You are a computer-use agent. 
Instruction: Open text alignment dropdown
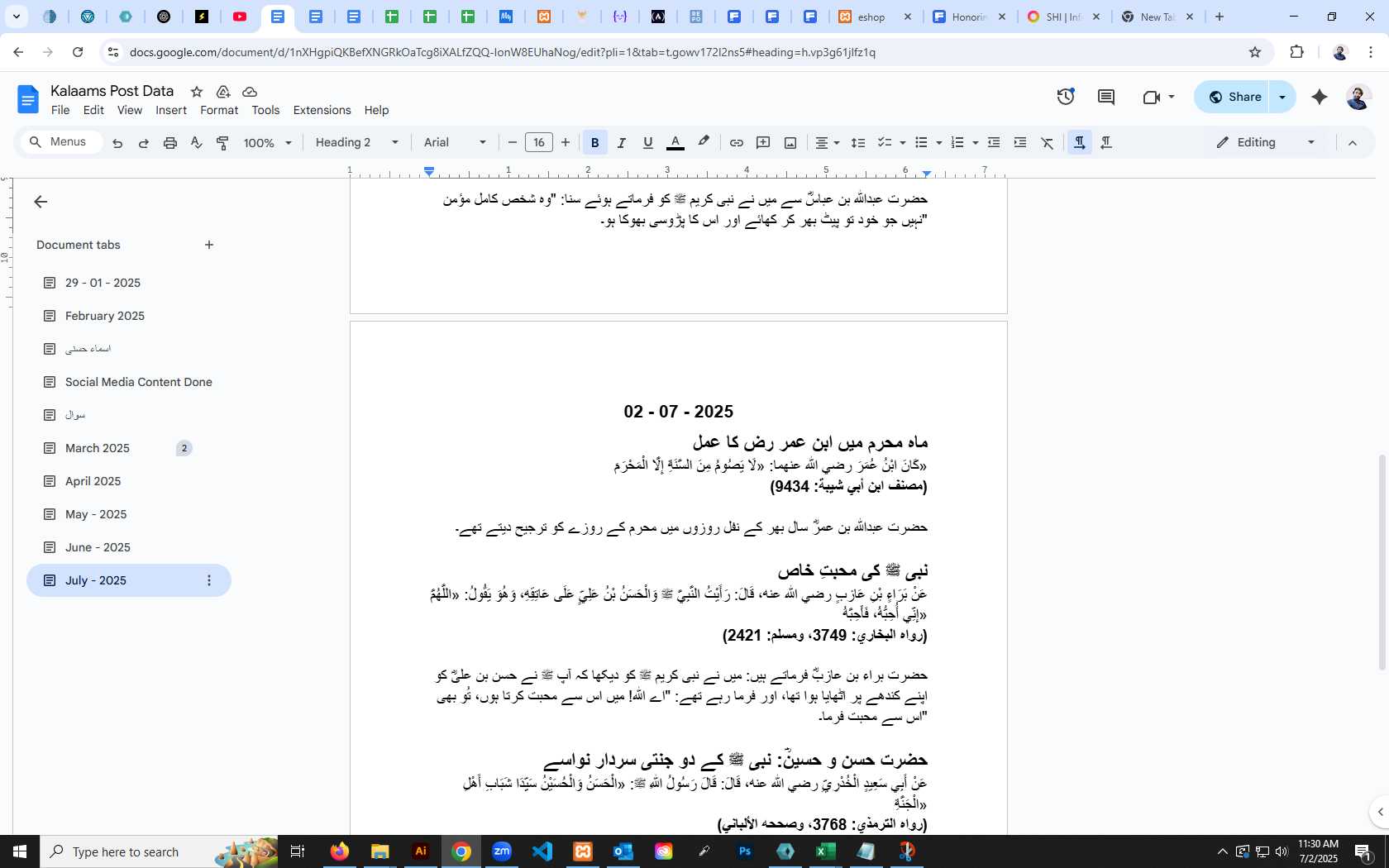tap(827, 143)
